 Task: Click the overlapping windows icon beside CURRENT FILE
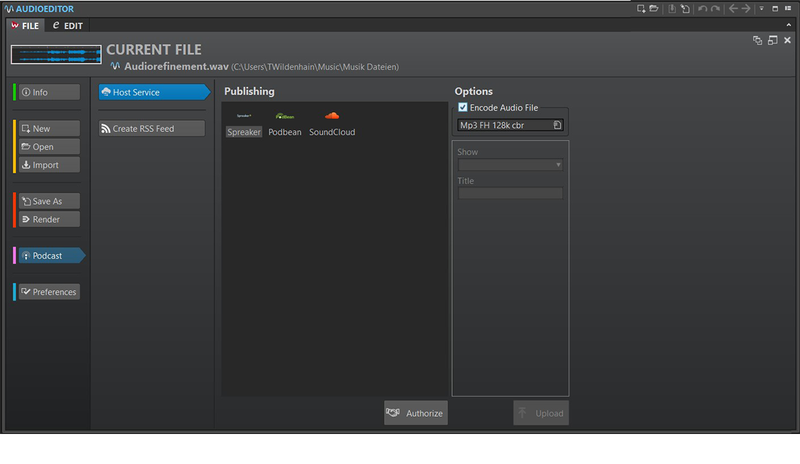click(758, 40)
